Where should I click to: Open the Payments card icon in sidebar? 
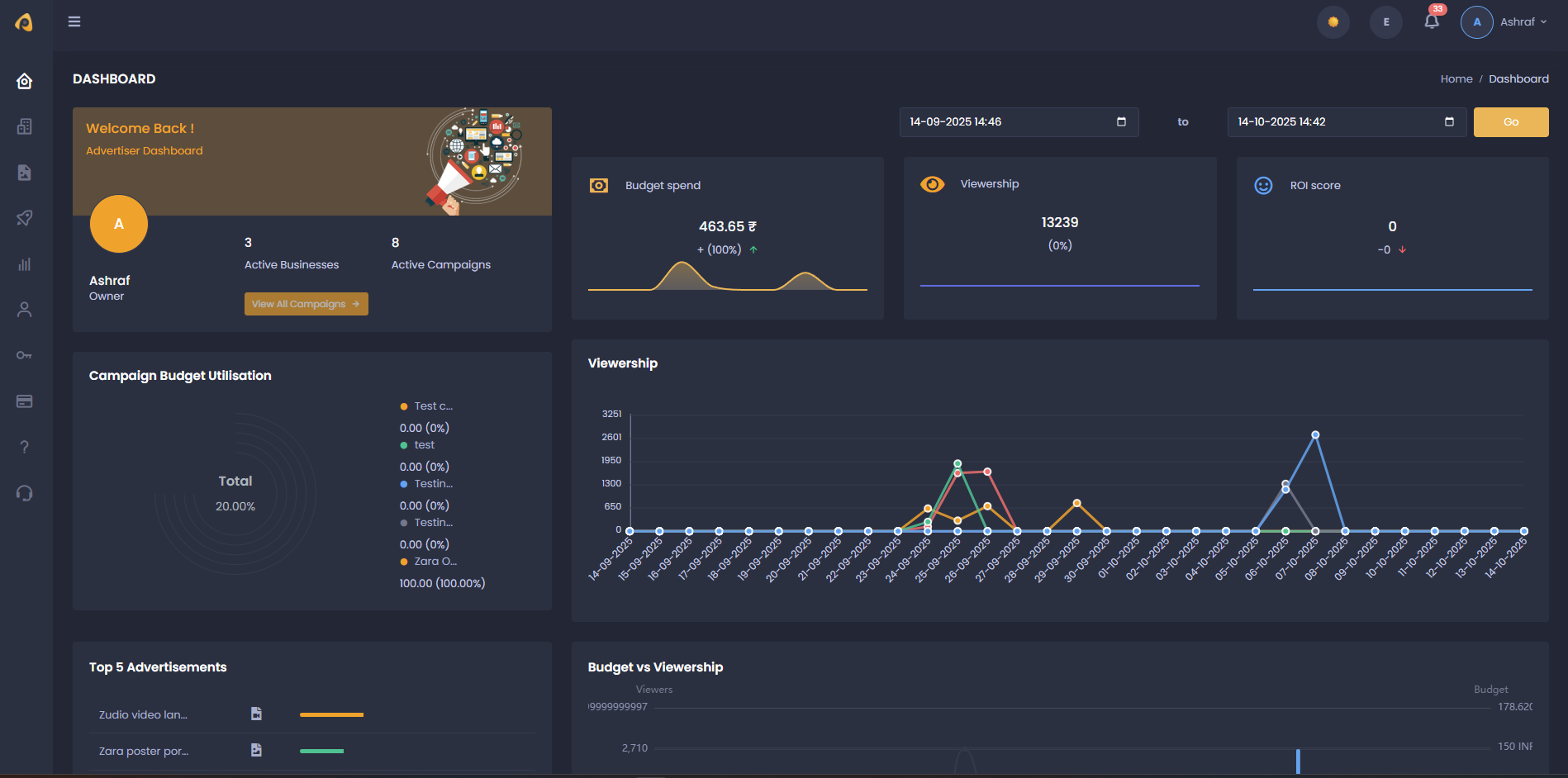coord(24,401)
